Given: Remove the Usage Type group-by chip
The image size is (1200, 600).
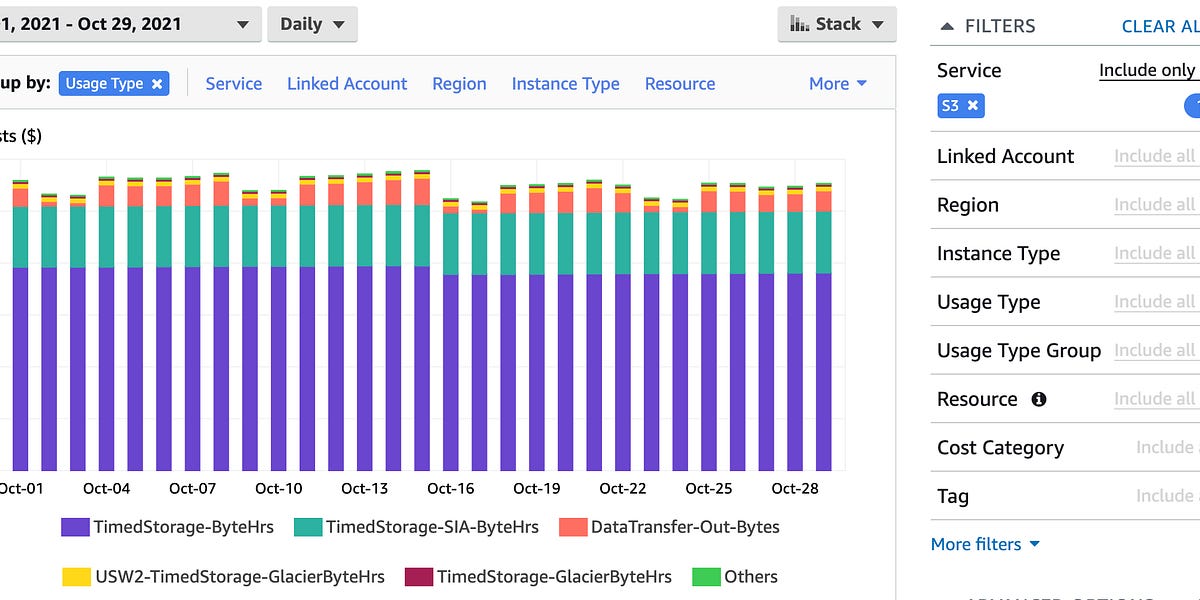Looking at the screenshot, I should [x=157, y=85].
